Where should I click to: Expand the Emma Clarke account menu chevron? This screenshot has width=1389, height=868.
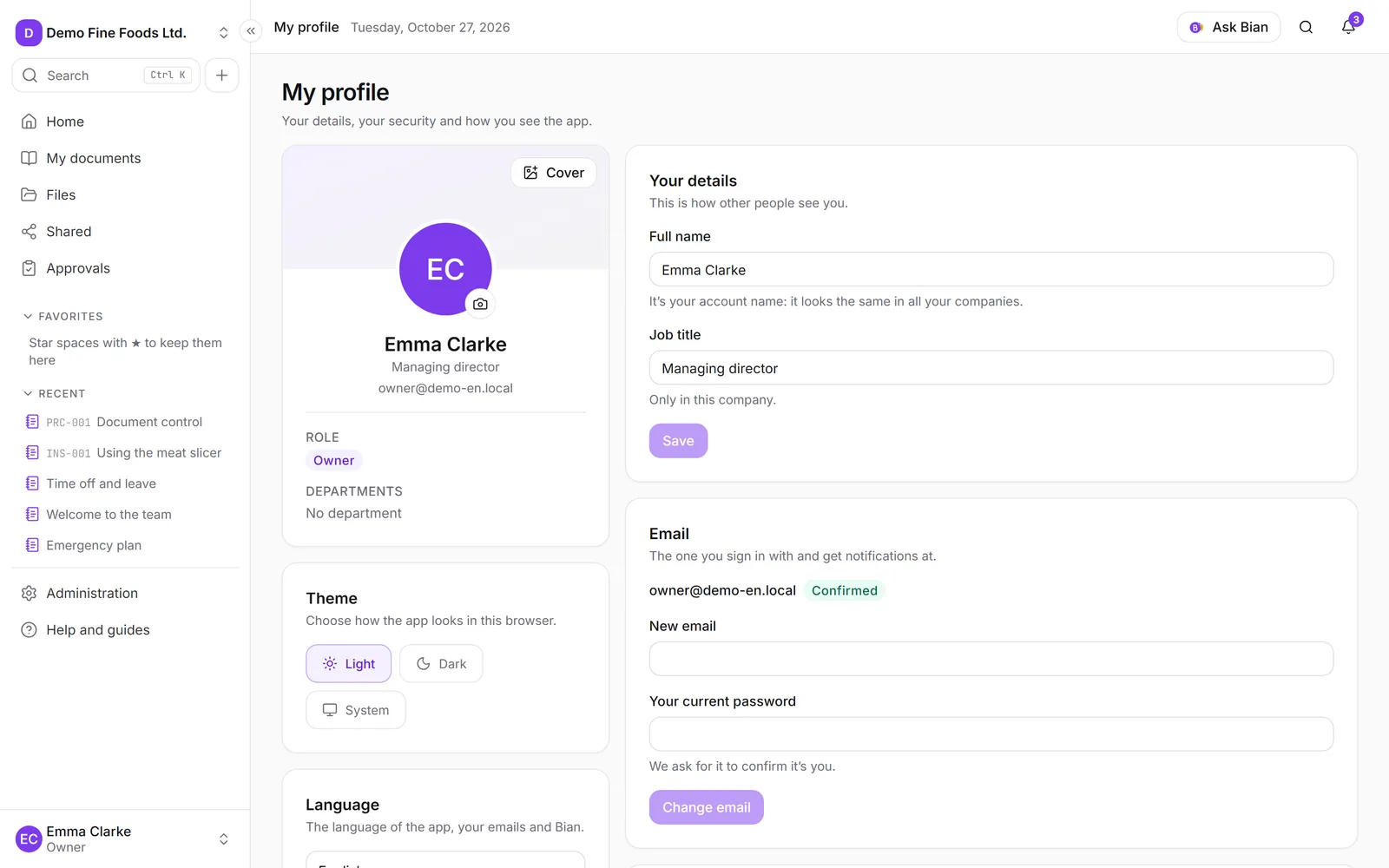pyautogui.click(x=223, y=839)
